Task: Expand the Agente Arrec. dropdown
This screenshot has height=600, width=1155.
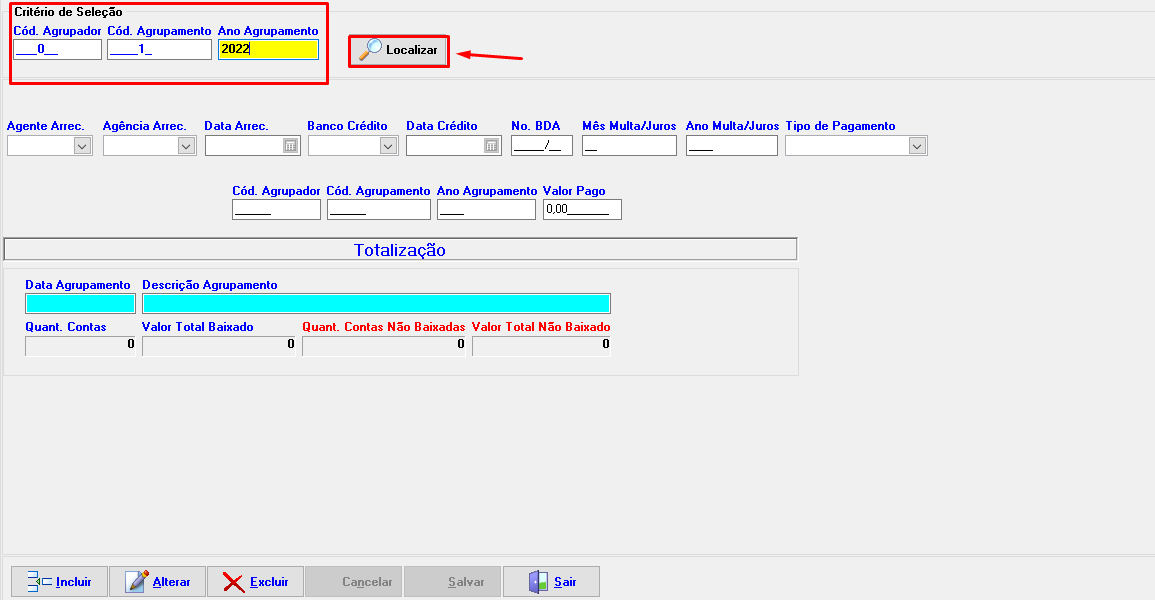Action: (83, 146)
